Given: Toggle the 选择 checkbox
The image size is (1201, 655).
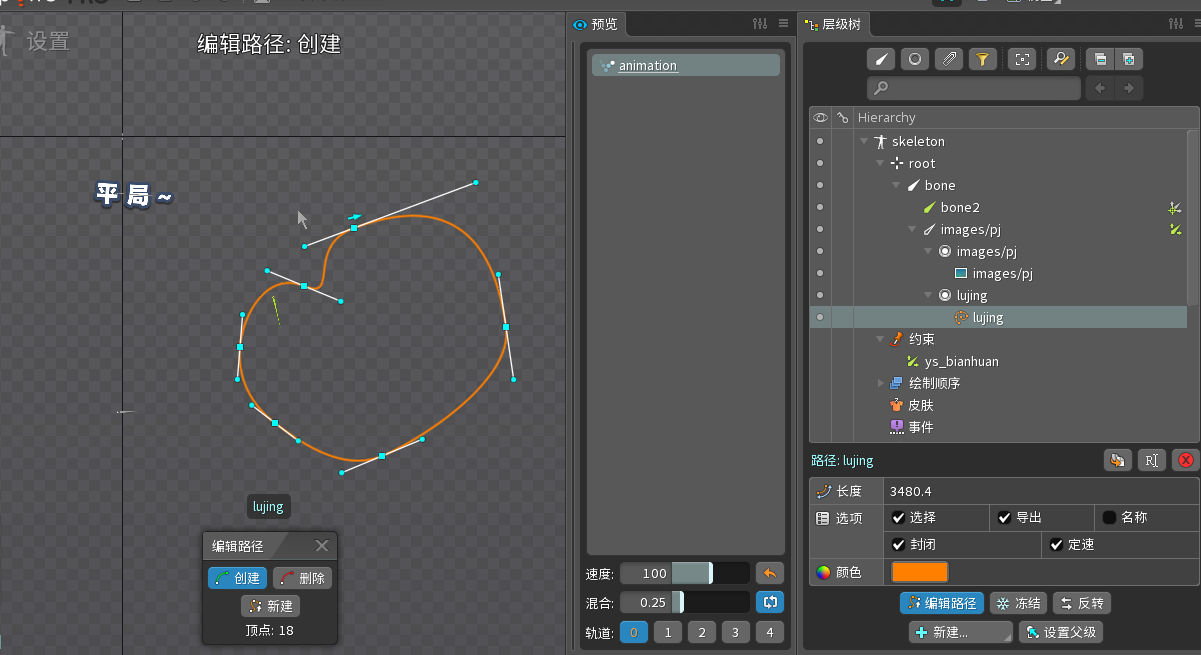Looking at the screenshot, I should coord(899,518).
